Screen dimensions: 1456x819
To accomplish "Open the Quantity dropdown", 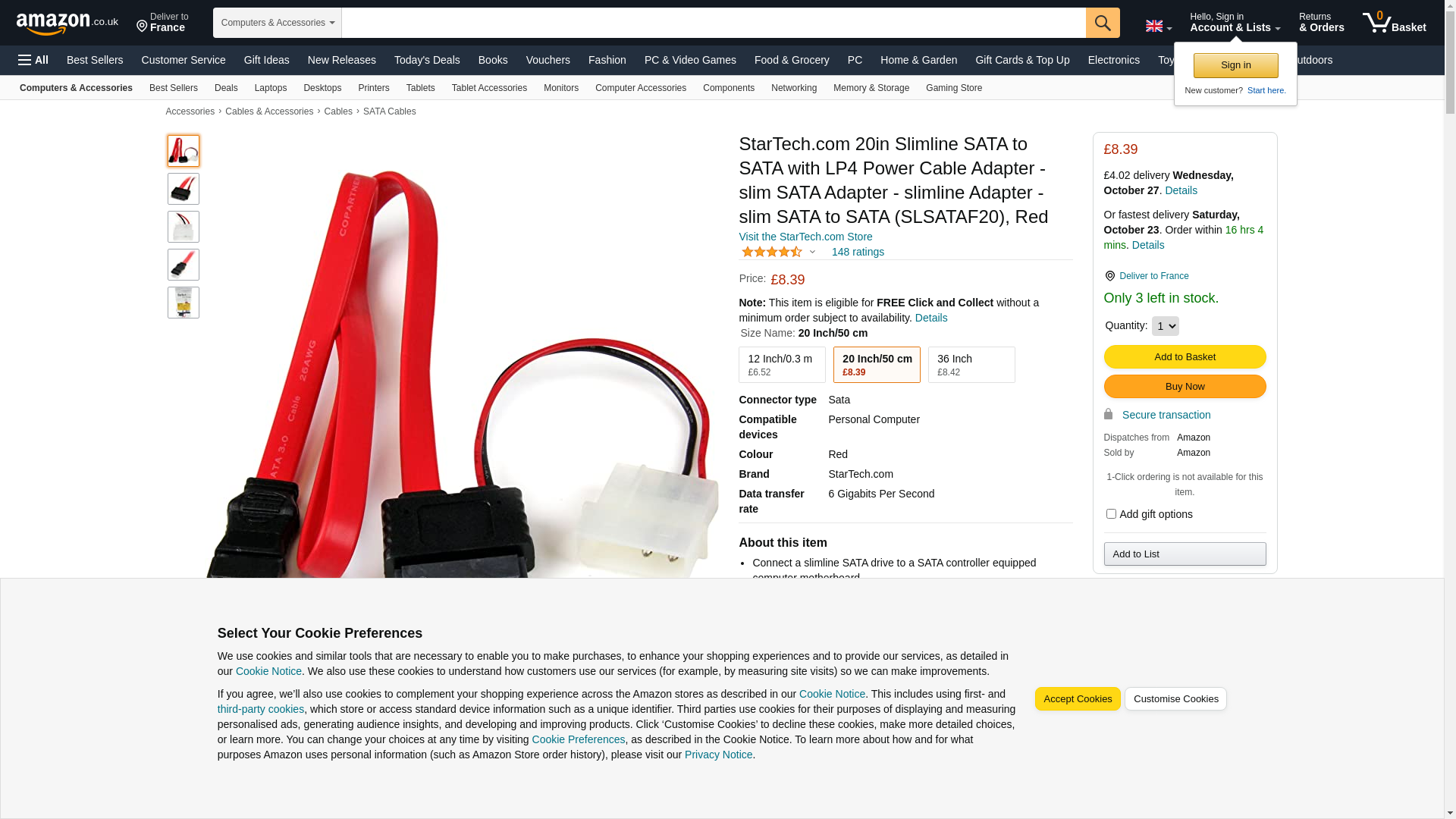I will pyautogui.click(x=1165, y=326).
